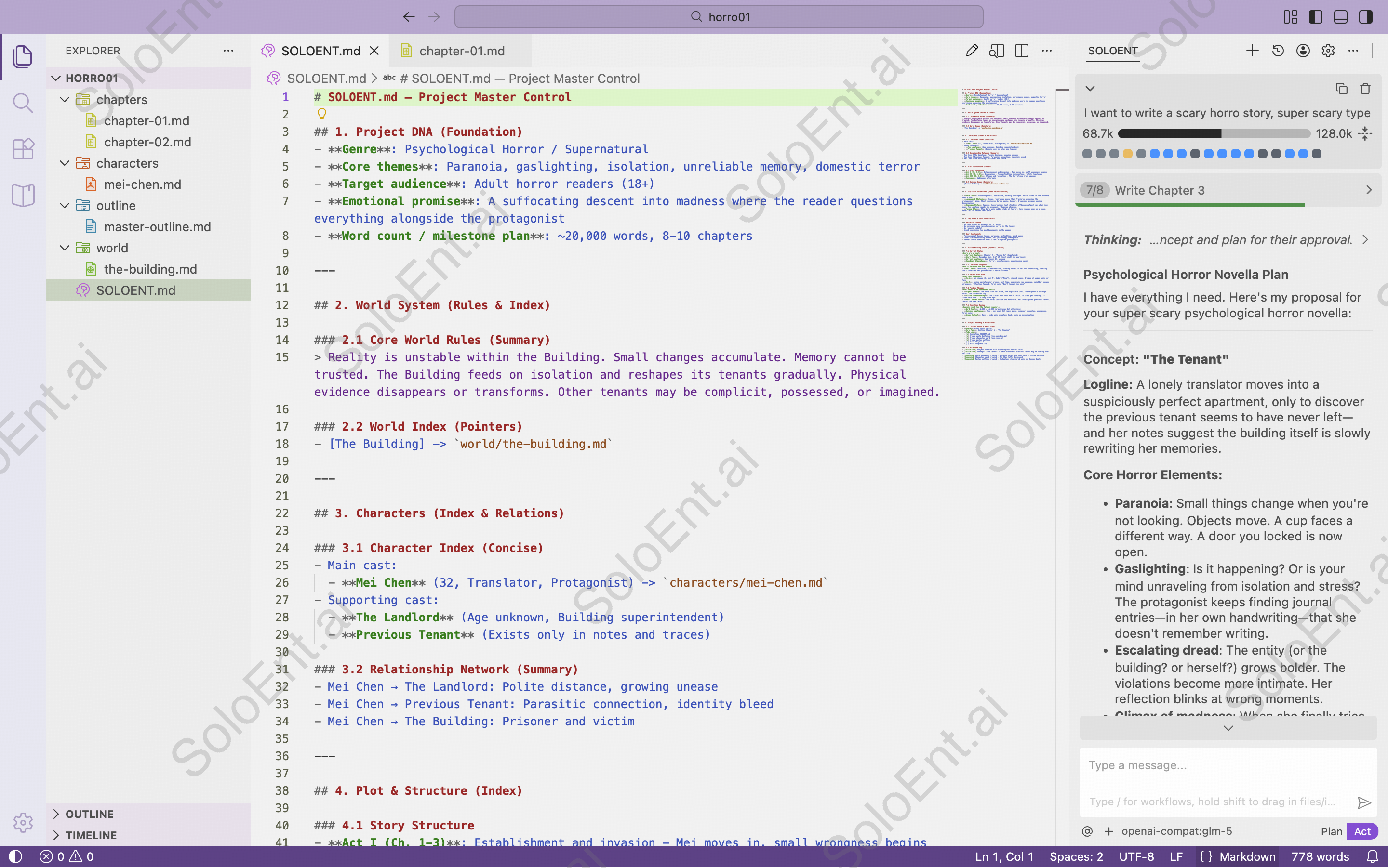Select the SOLOENT tab in the right panel
Screen dimensions: 1388x868
pos(1112,51)
